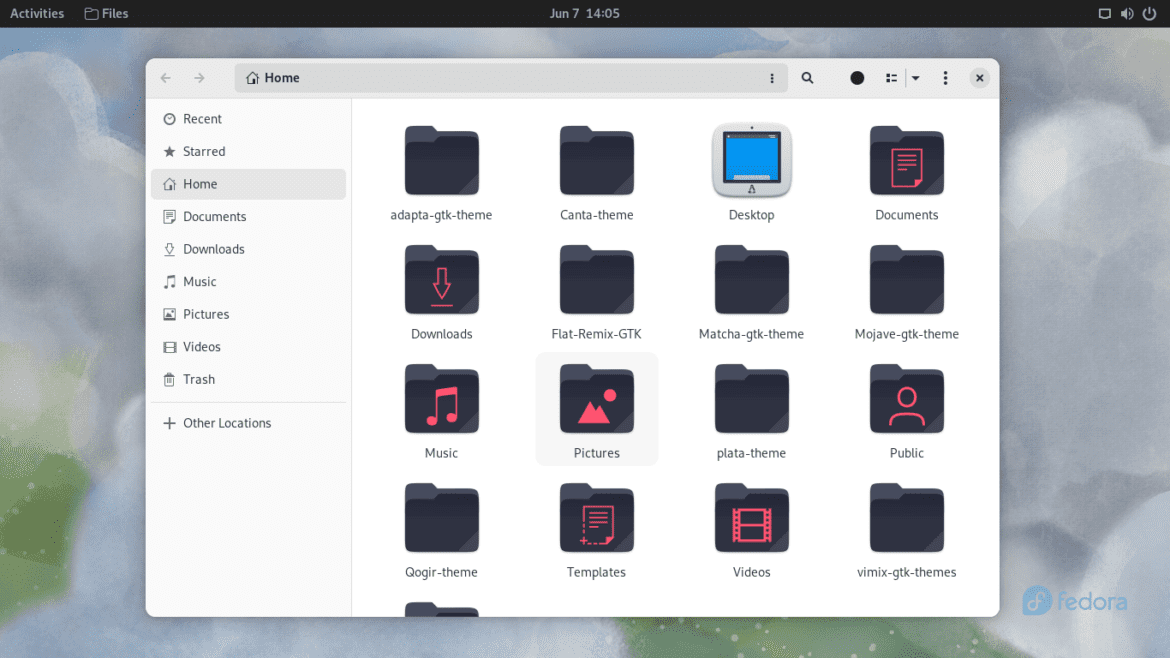Image resolution: width=1170 pixels, height=658 pixels.
Task: Click the search icon in the toolbar
Action: click(807, 77)
